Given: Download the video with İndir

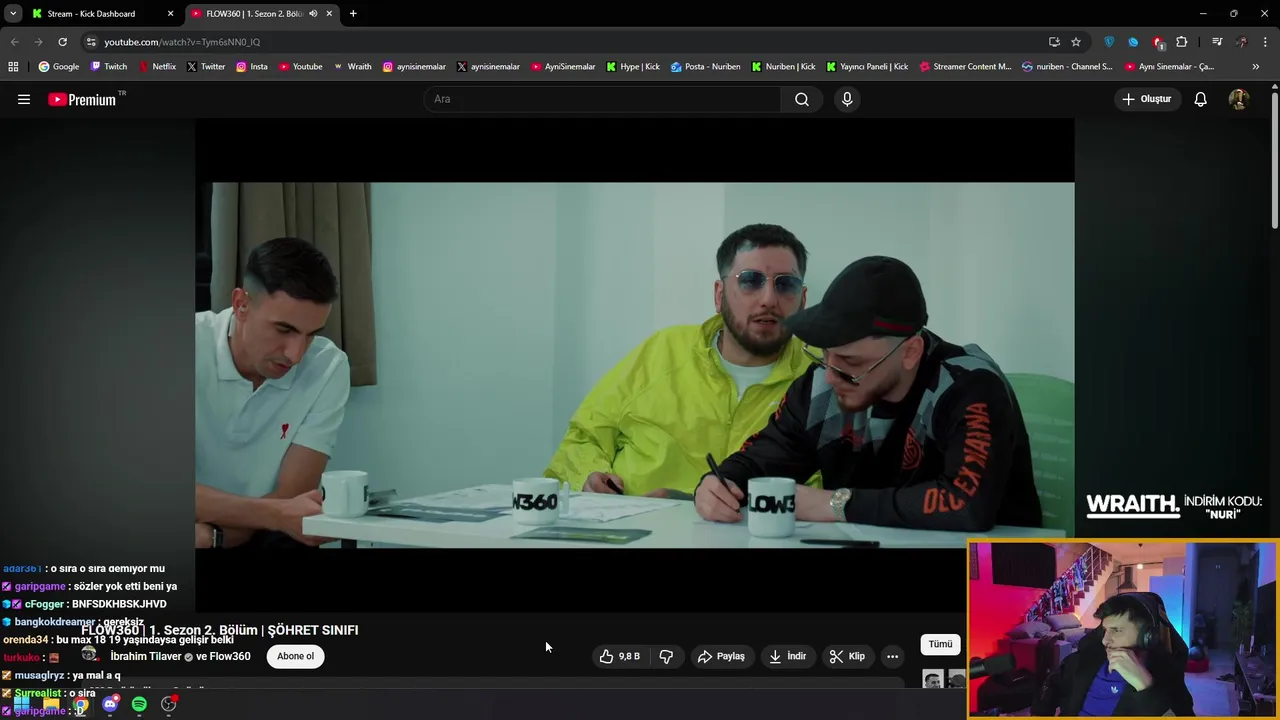Looking at the screenshot, I should [788, 656].
